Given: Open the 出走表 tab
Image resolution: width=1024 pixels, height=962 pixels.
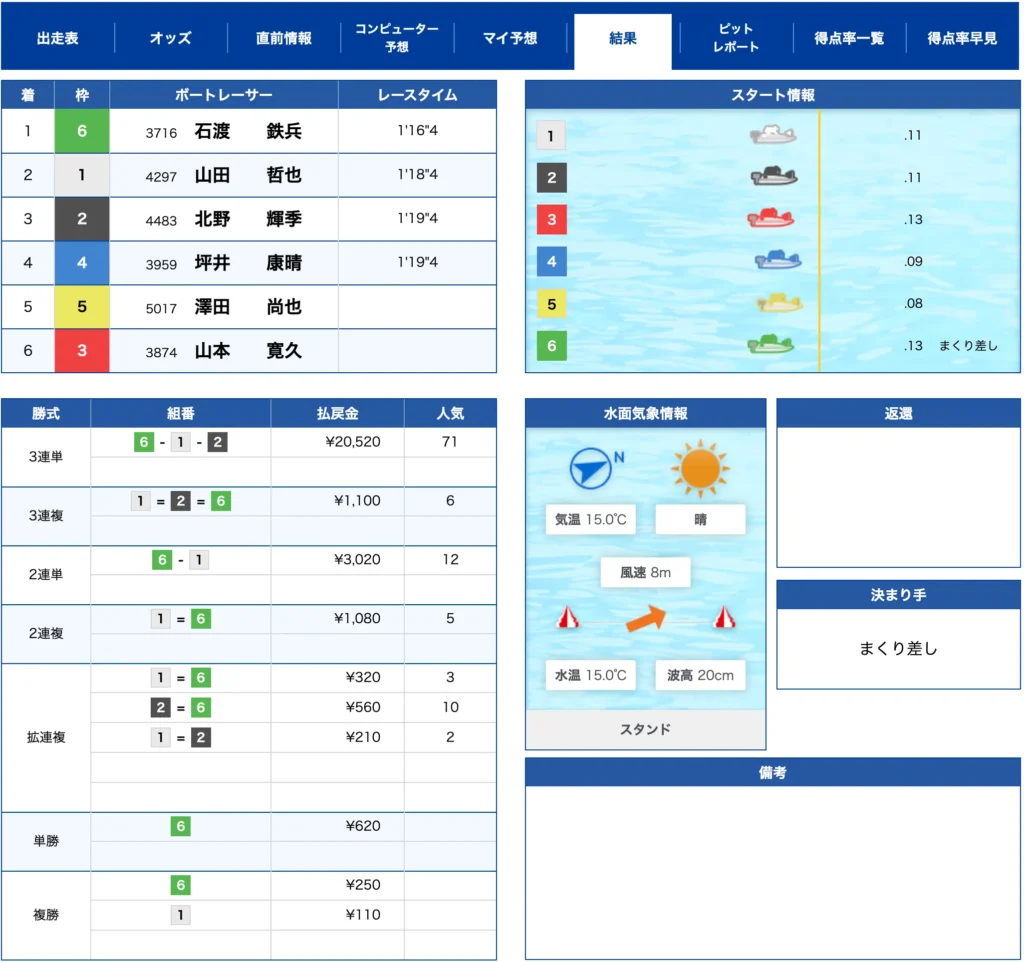Looking at the screenshot, I should [x=58, y=38].
